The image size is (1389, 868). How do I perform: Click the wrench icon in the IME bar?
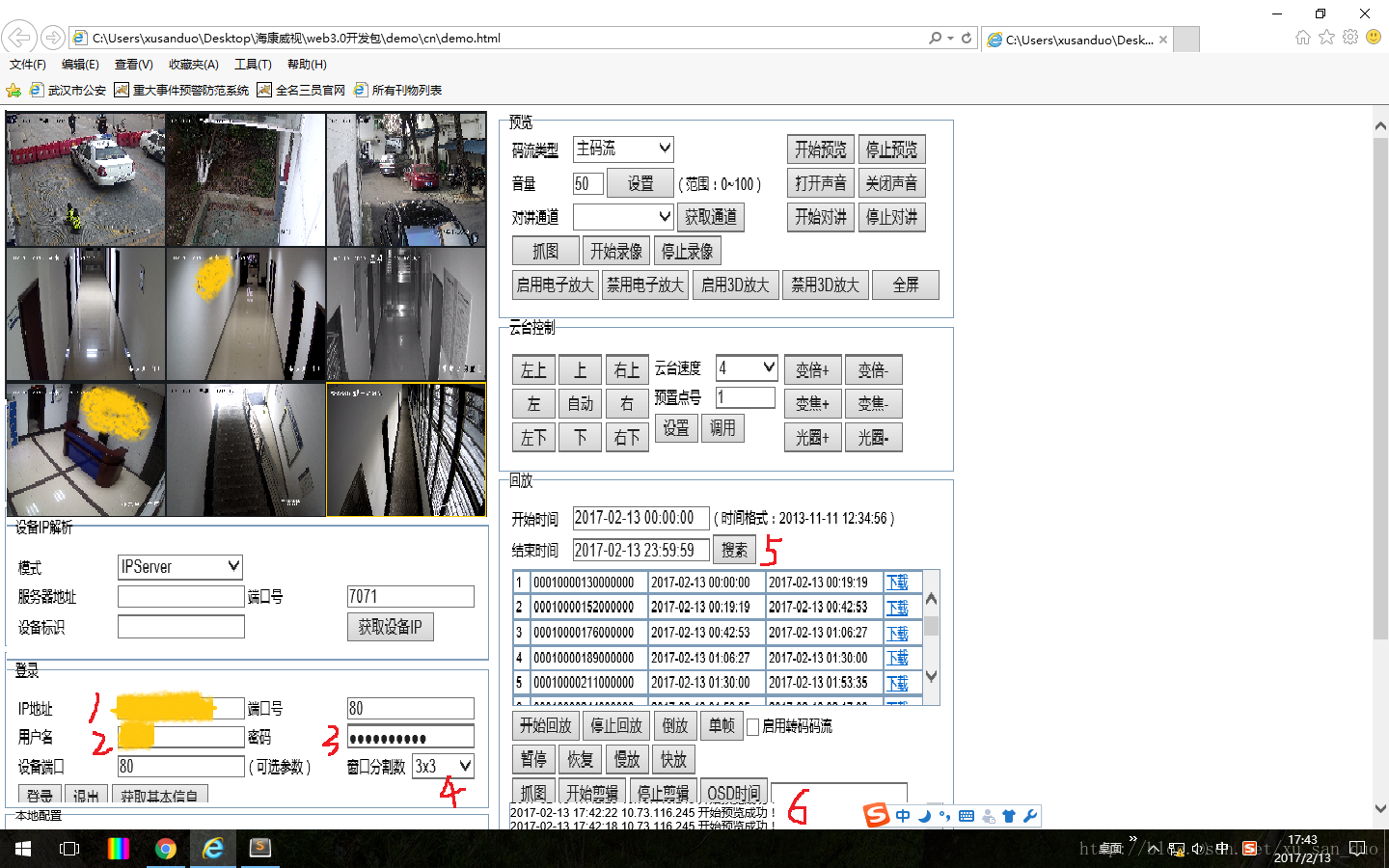pos(1030,816)
